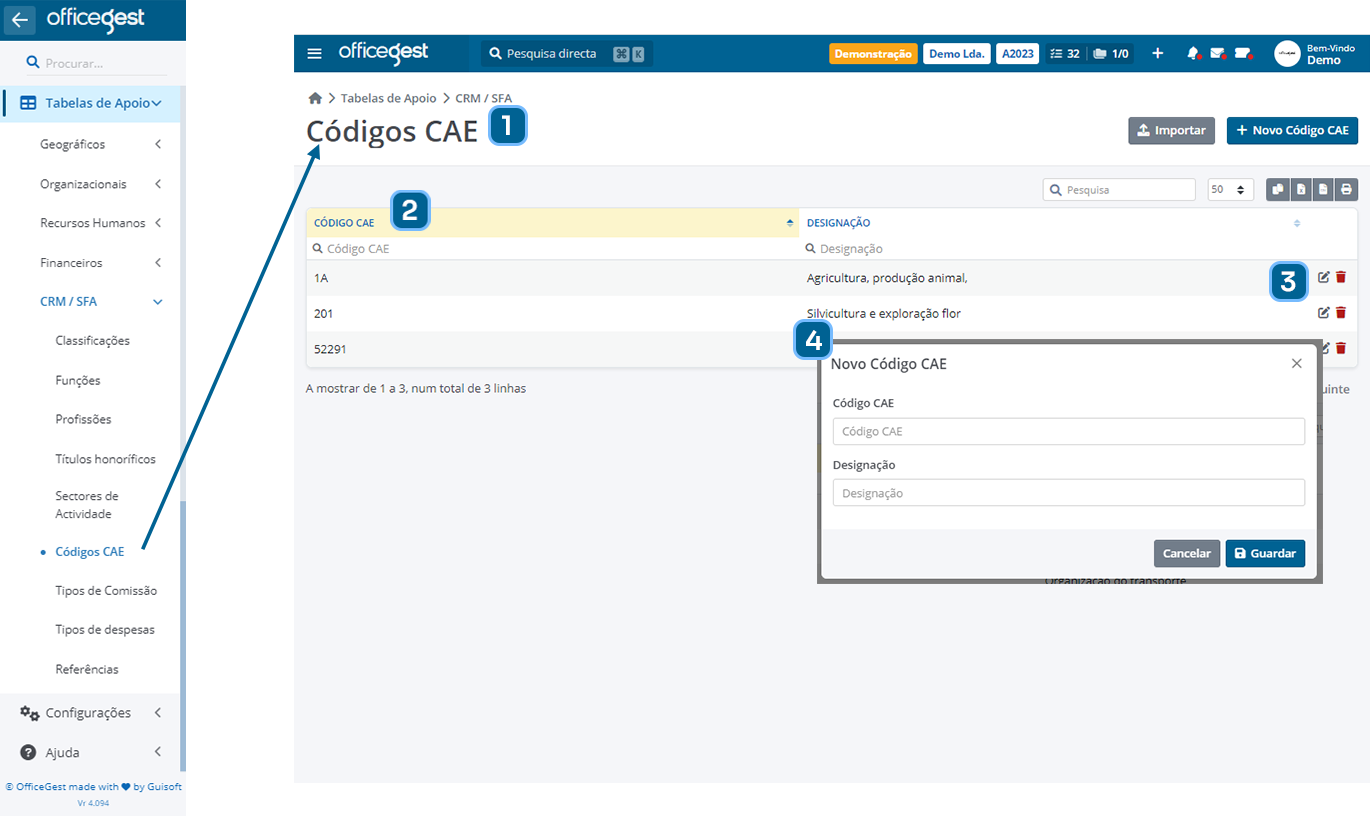Print the Códigos CAE table
This screenshot has height=817, width=1370.
point(1348,190)
